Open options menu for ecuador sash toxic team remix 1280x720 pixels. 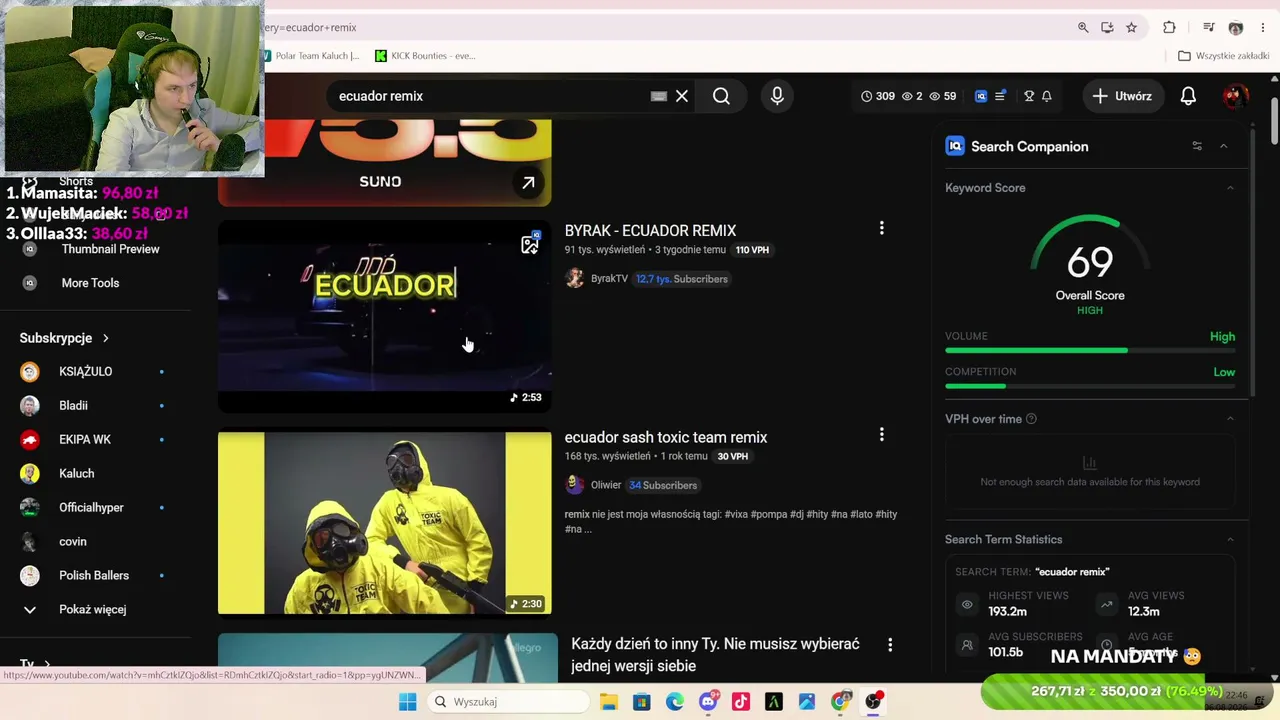881,435
